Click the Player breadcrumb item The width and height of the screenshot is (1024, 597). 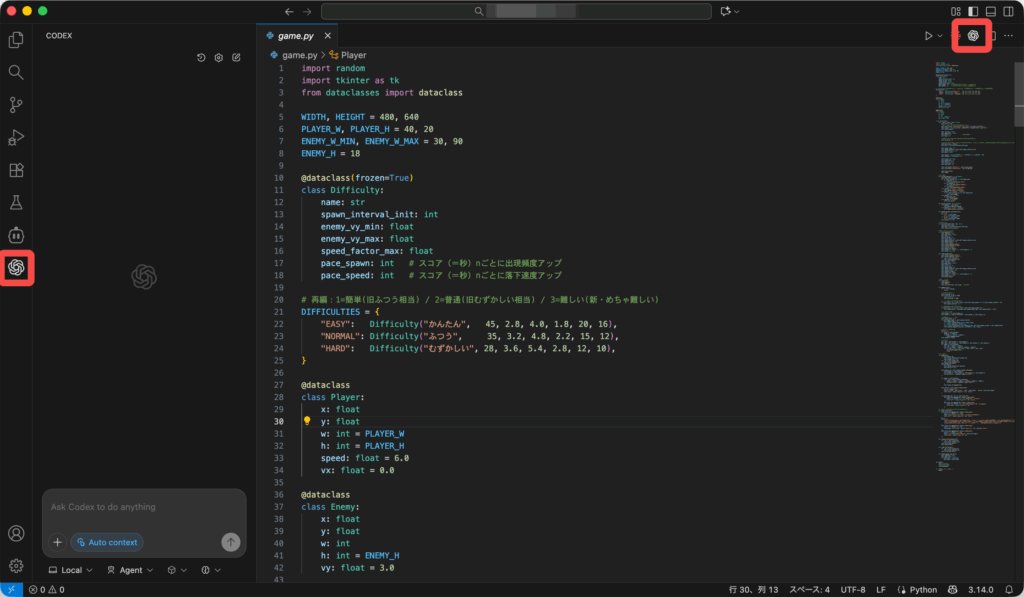click(354, 55)
